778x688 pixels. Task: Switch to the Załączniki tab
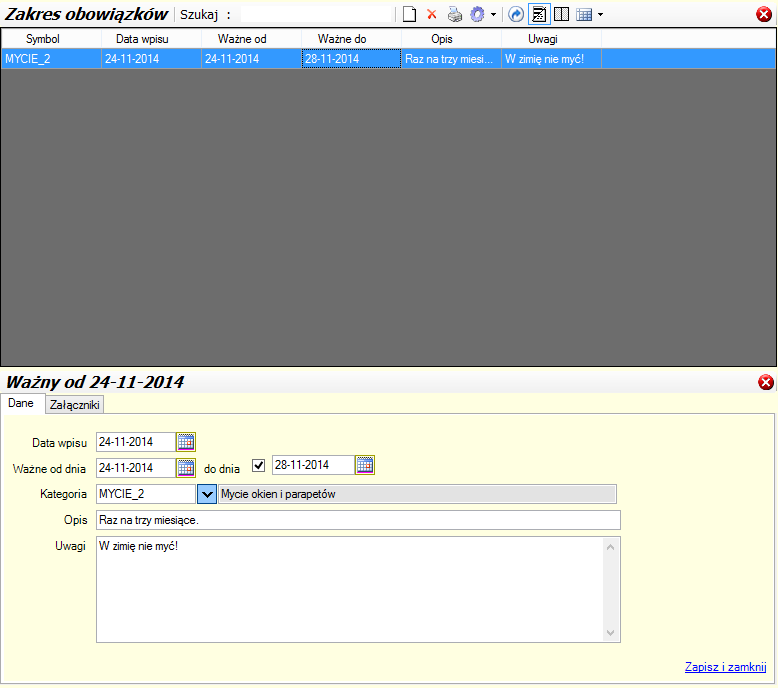point(76,405)
